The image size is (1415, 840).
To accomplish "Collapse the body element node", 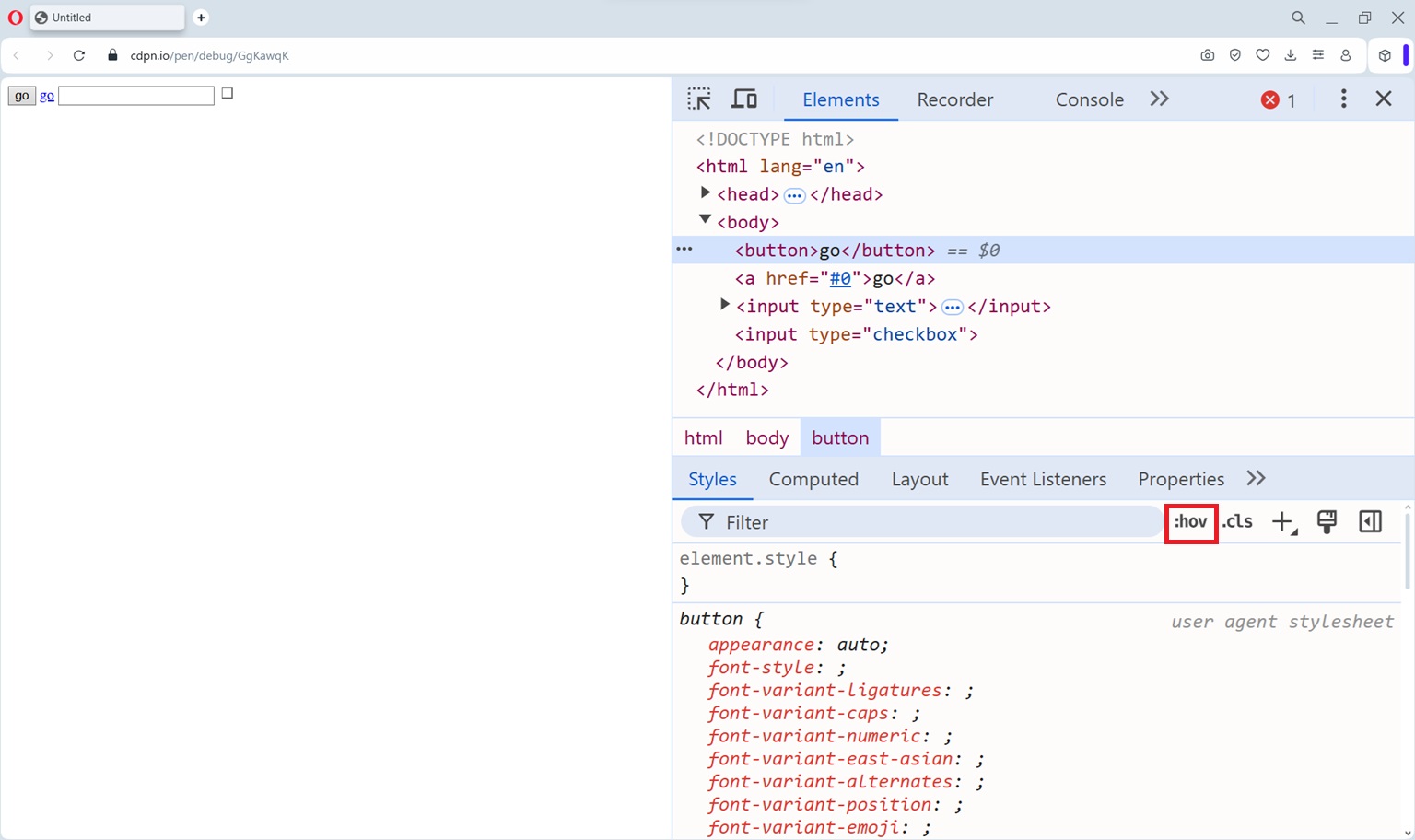I will coord(706,220).
